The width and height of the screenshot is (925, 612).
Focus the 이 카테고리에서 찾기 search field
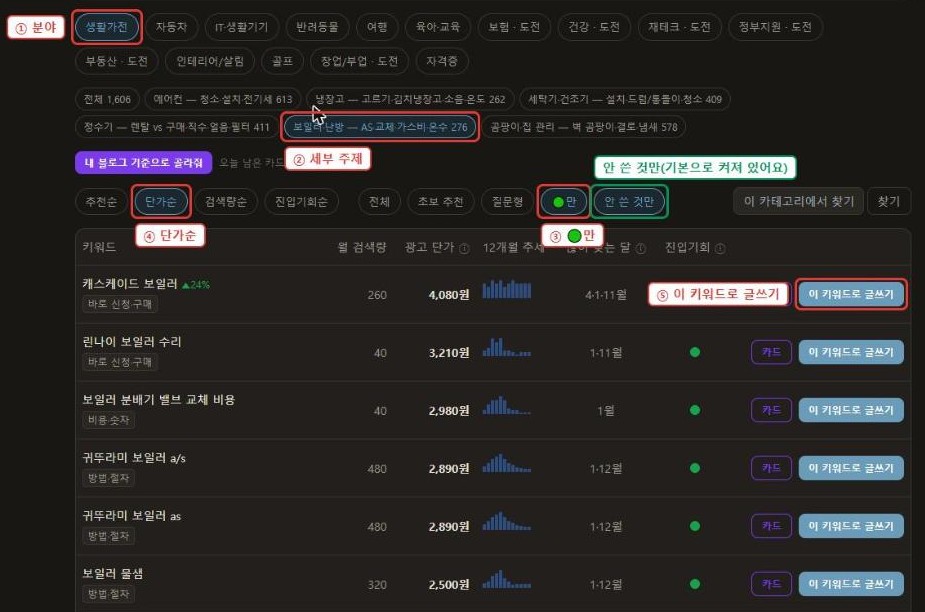coord(799,202)
